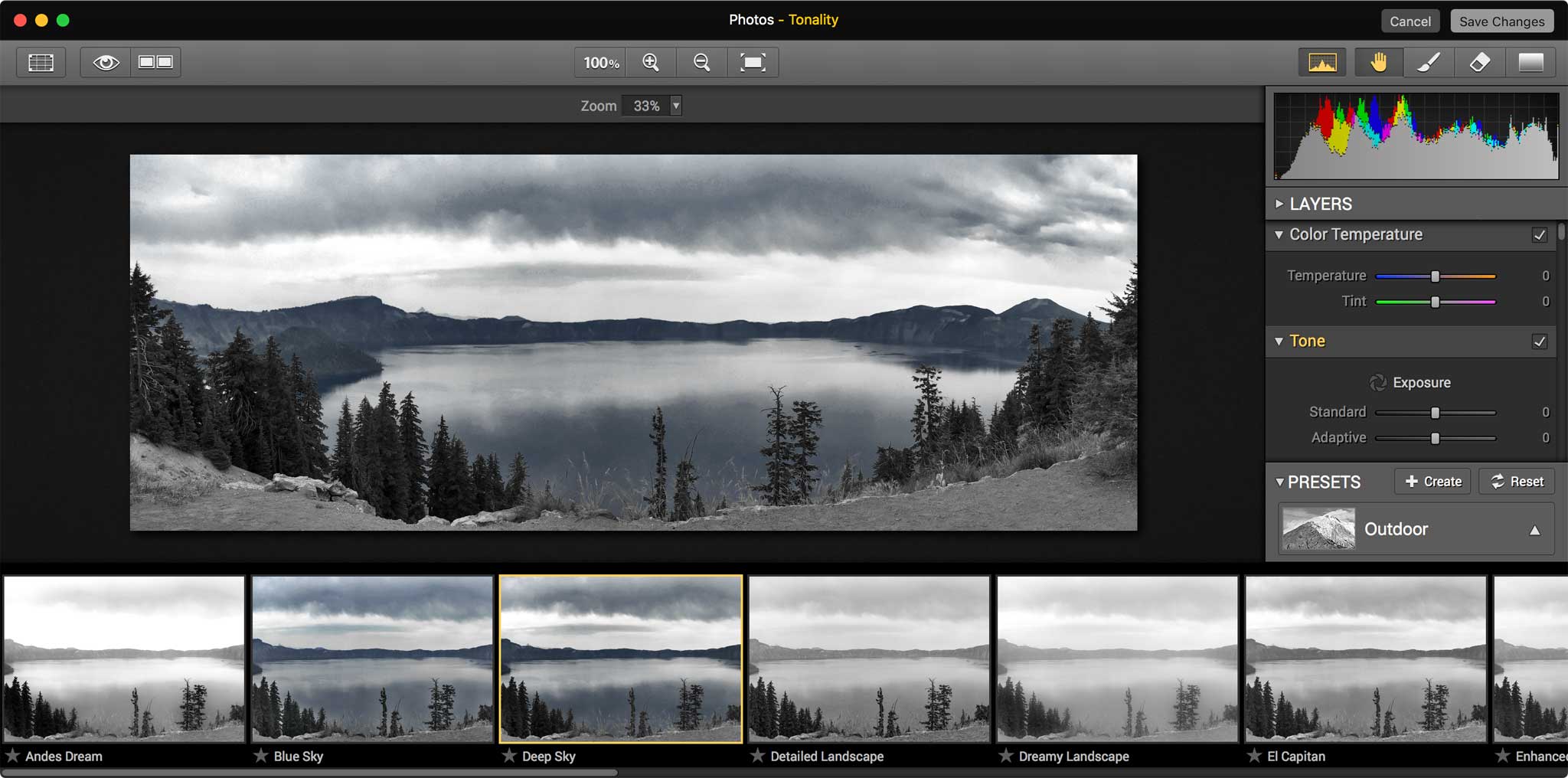Select the Eraser tool

[1479, 62]
